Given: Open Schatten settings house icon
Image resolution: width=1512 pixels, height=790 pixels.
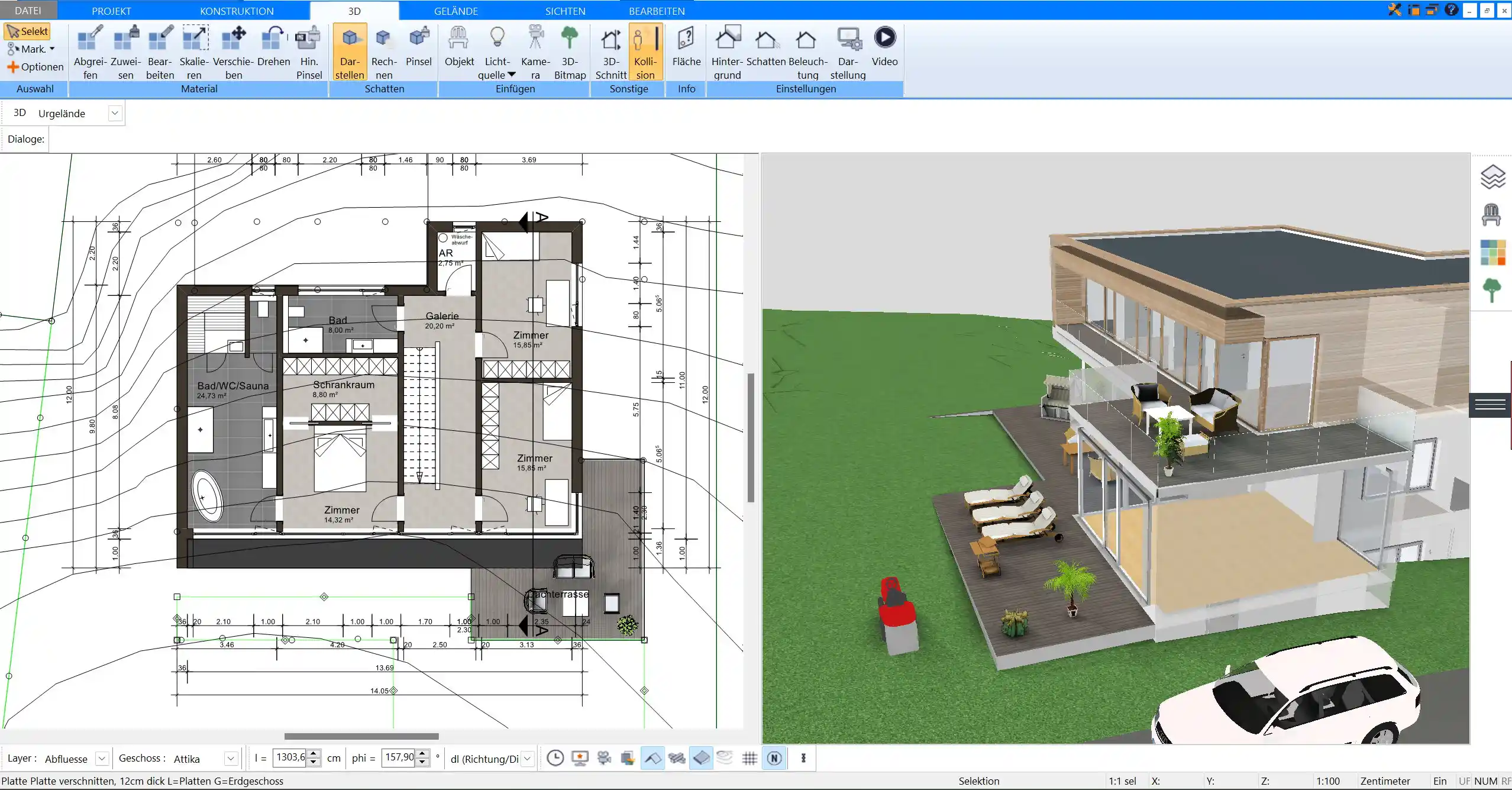Looking at the screenshot, I should click(x=766, y=46).
